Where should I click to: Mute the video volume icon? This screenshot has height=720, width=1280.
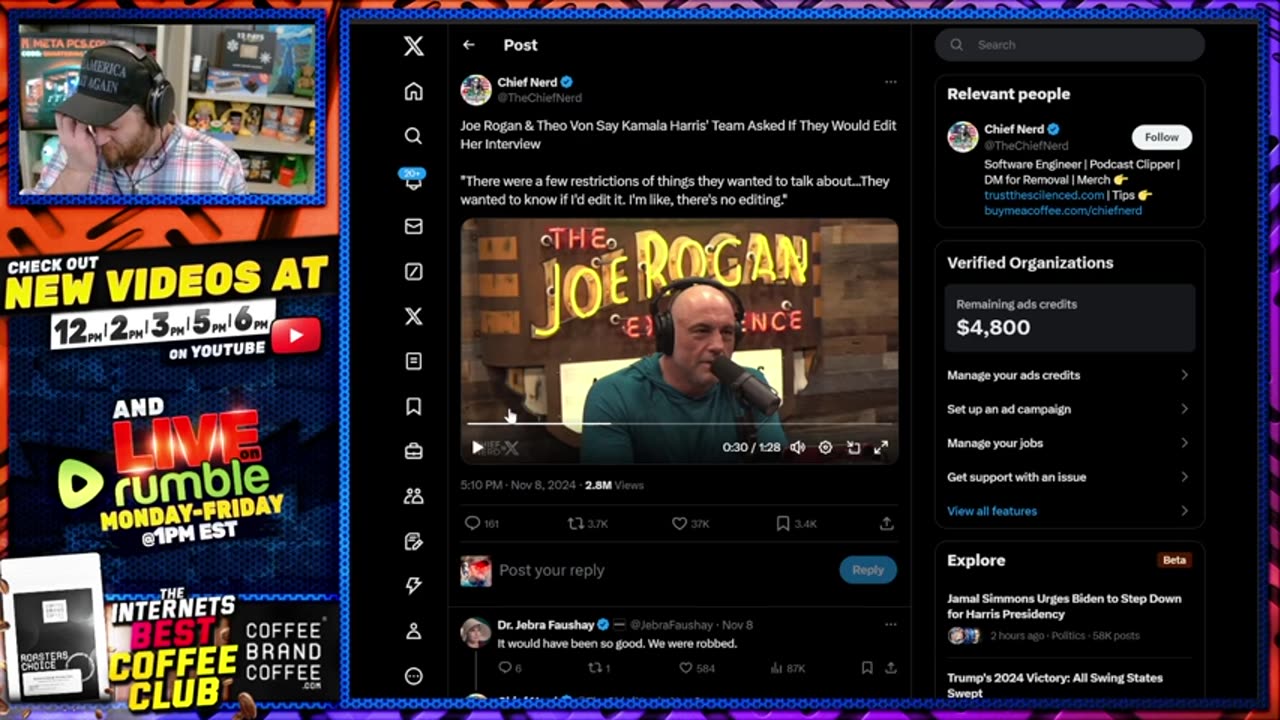[797, 447]
